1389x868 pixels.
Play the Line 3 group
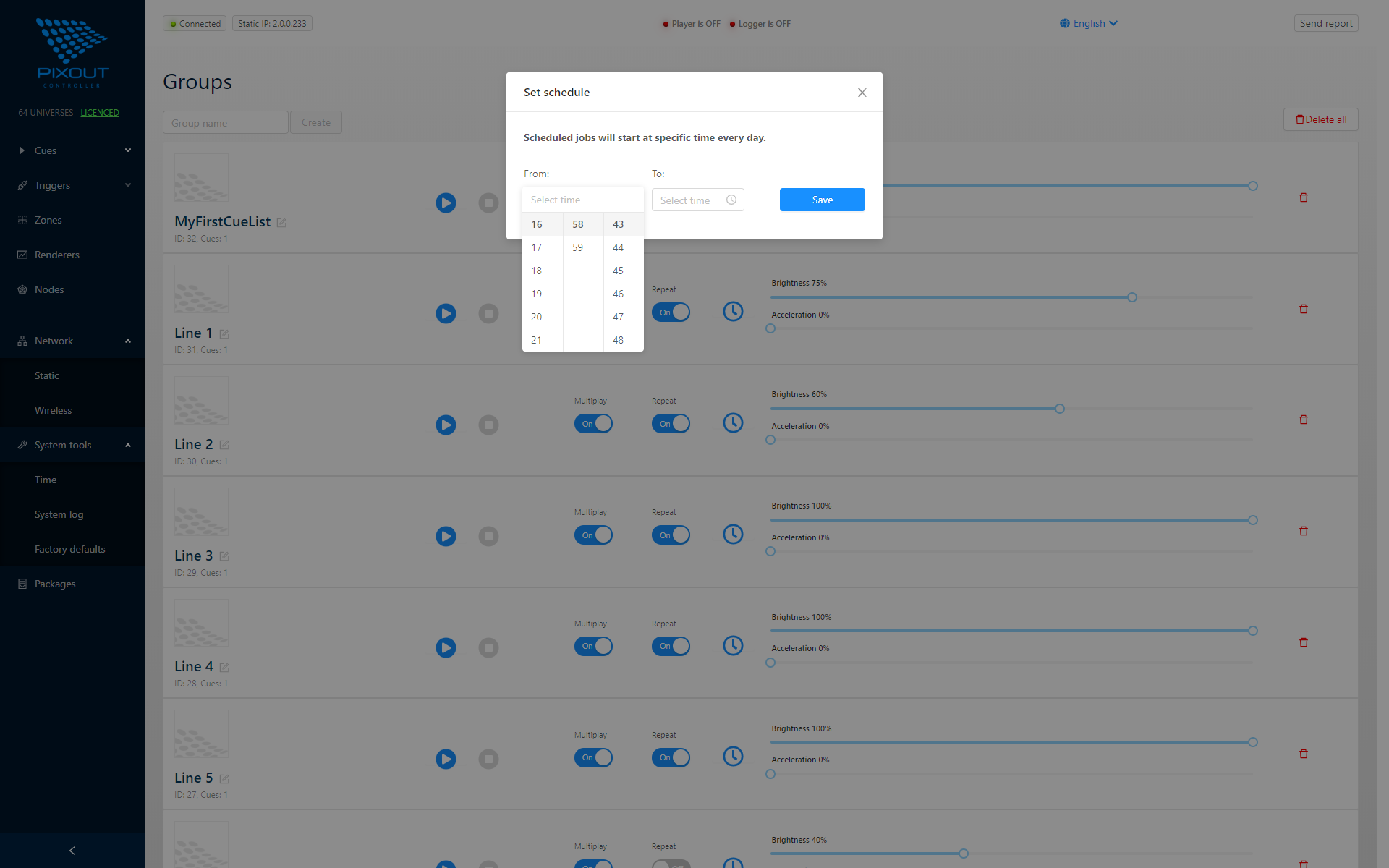pyautogui.click(x=446, y=536)
